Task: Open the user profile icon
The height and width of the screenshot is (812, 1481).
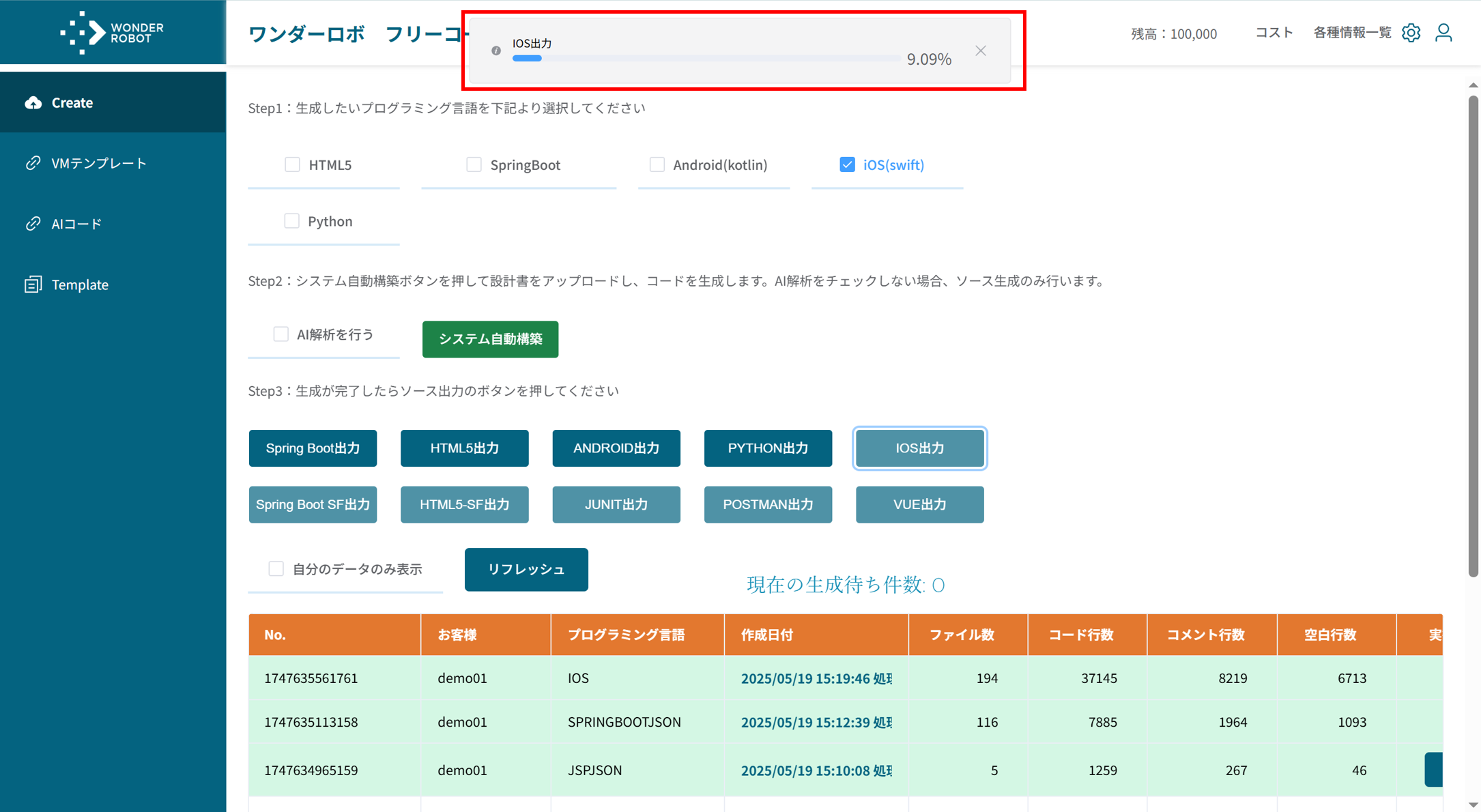Action: click(1443, 33)
